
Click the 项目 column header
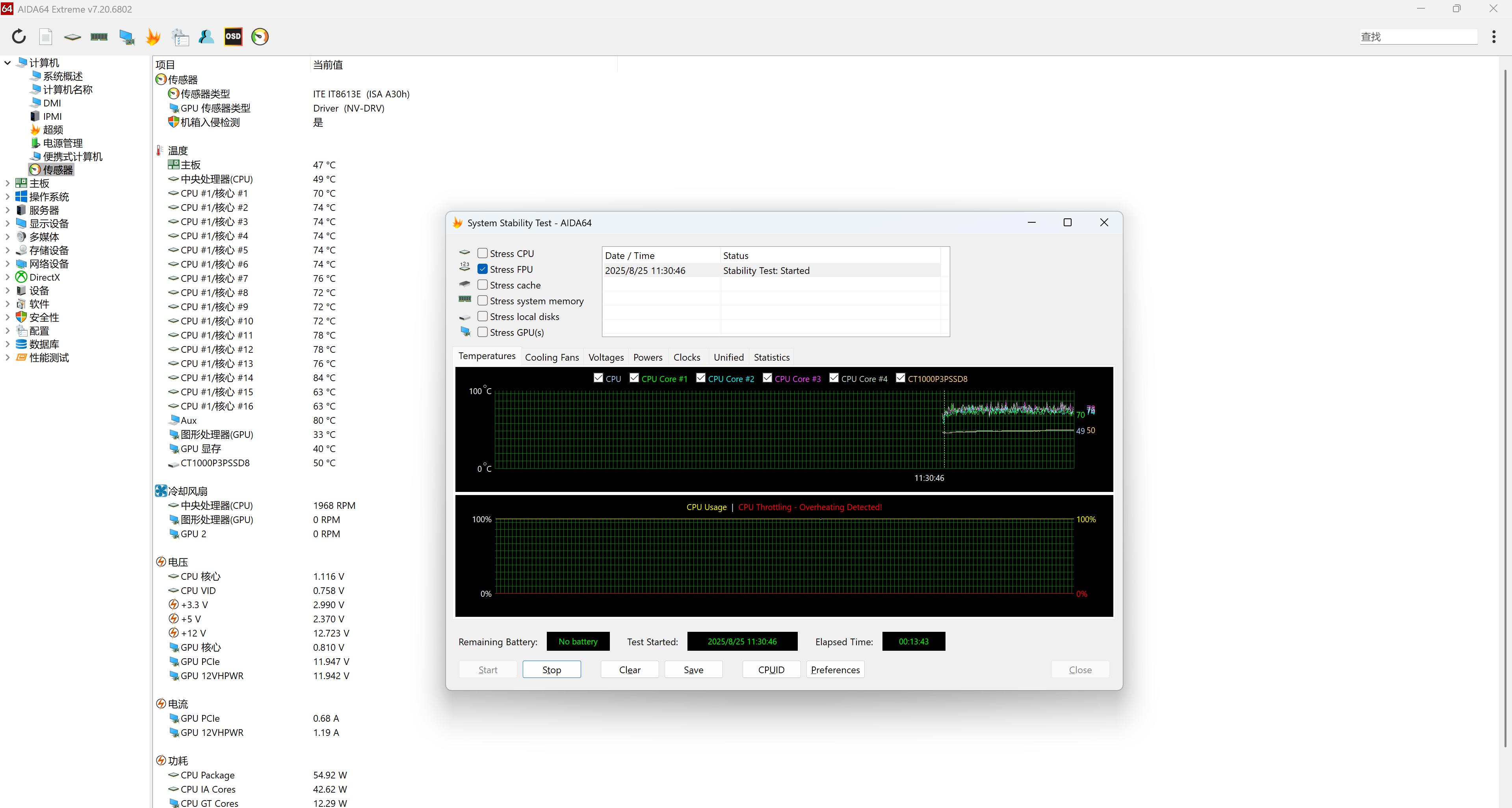pos(231,65)
